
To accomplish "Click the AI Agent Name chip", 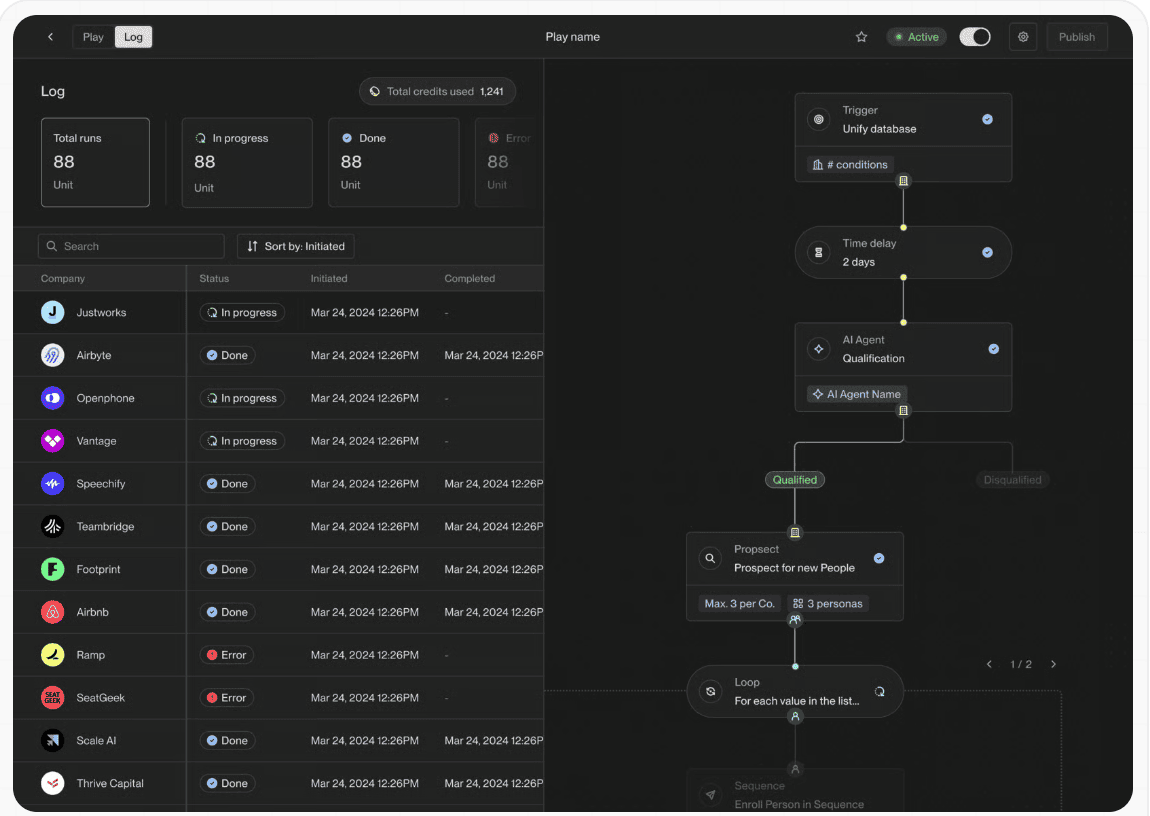I will (x=857, y=394).
